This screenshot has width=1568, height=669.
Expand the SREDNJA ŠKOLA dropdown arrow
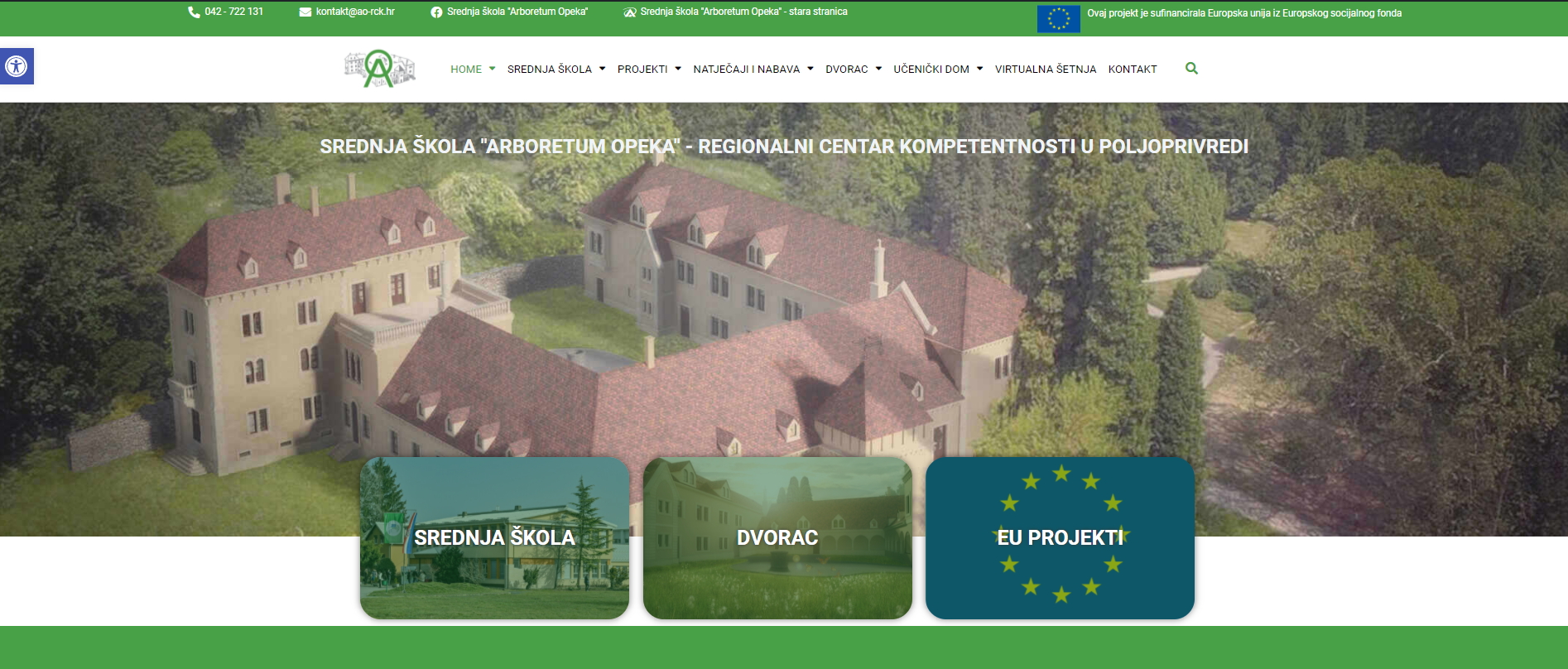pos(602,69)
